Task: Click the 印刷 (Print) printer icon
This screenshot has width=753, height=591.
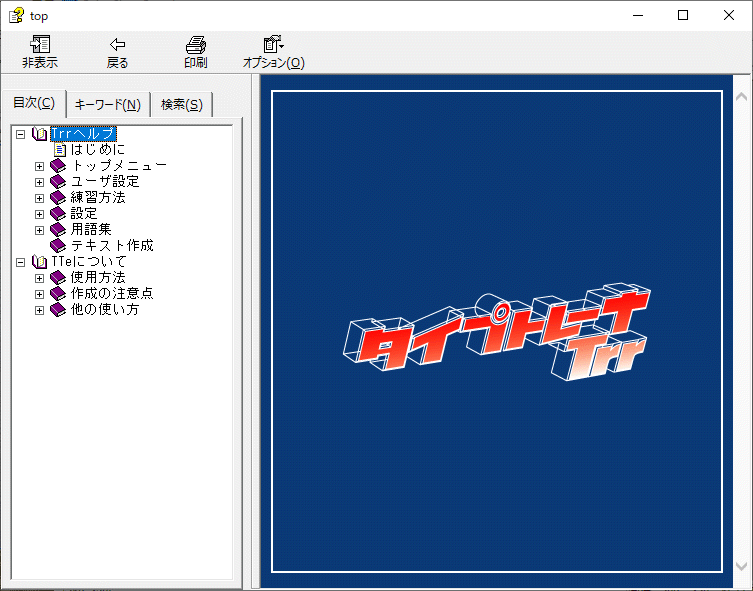Action: coord(196,45)
